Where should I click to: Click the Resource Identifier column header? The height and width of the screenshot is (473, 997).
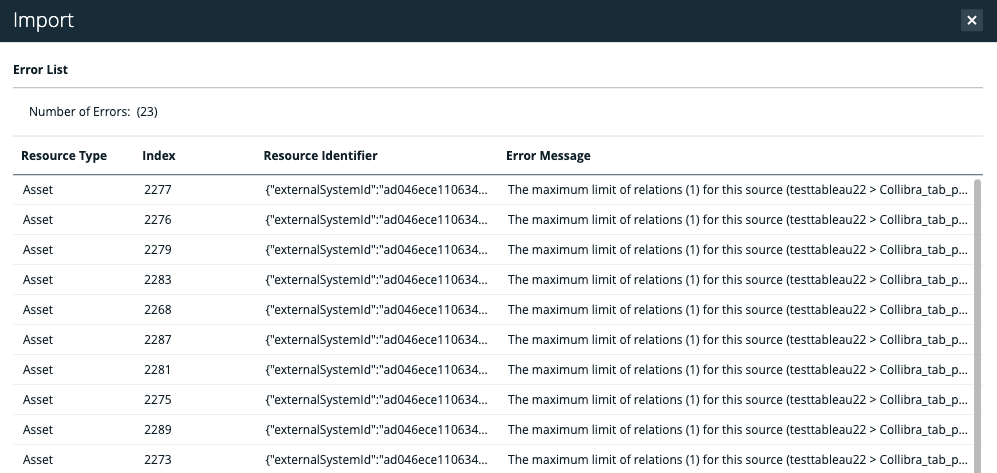[x=320, y=156]
